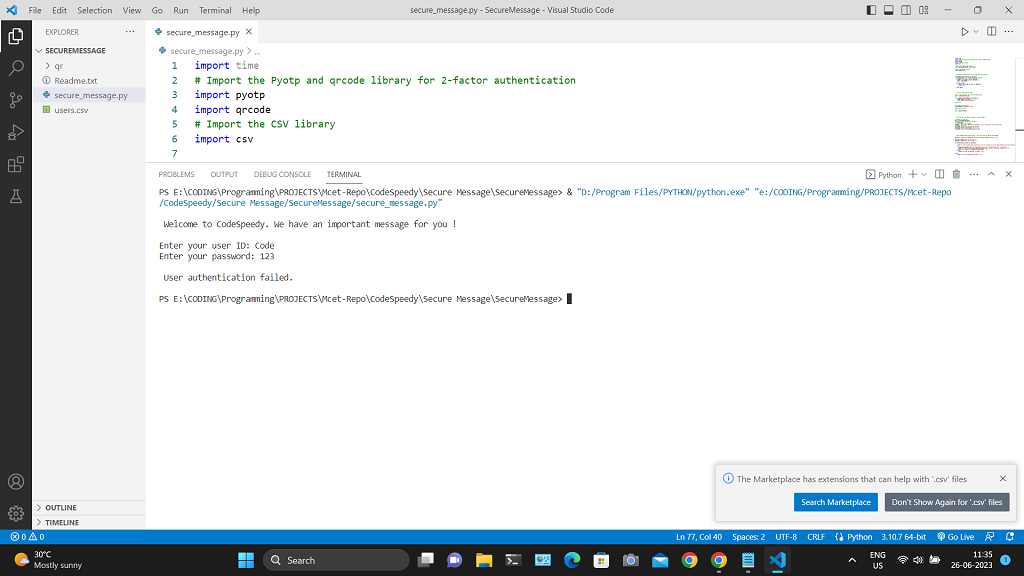Split the editor to the right
Viewport: 1024px width, 576px height.
coord(991,31)
